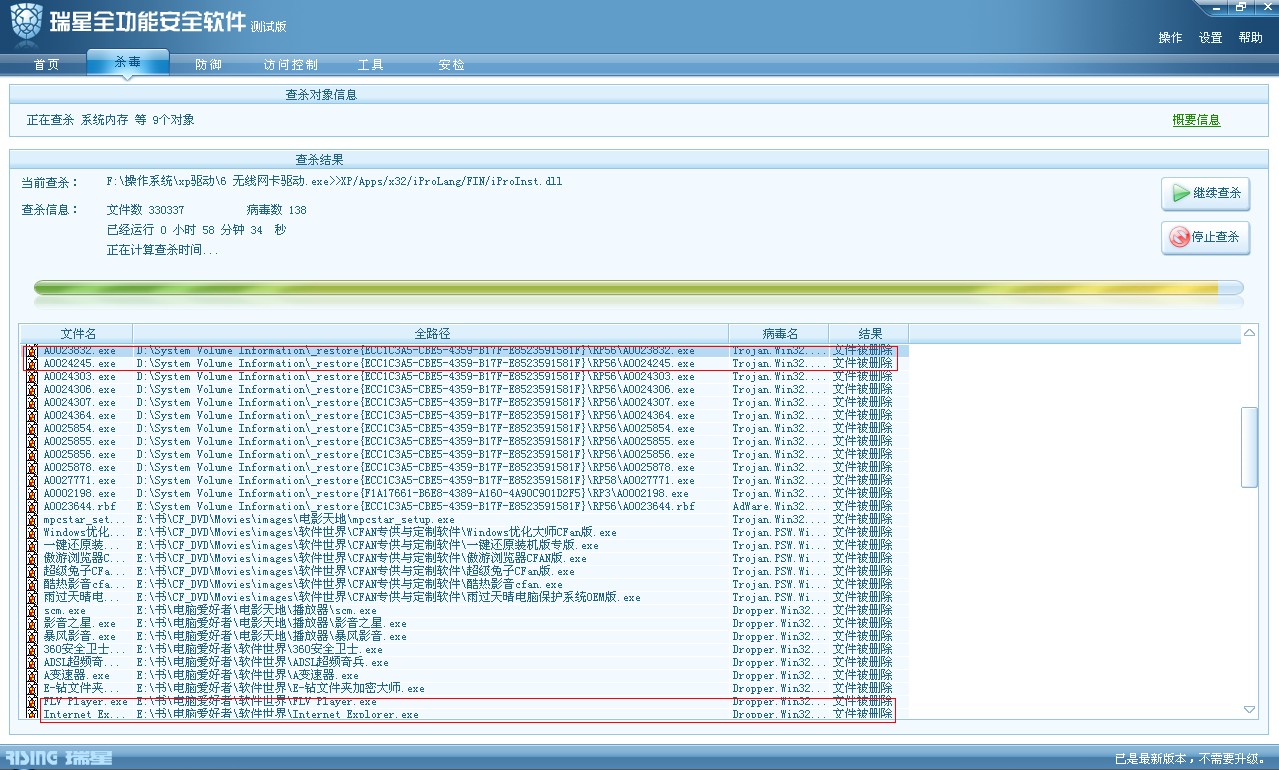Select the A0024364.exe row
1279x770 pixels.
point(466,416)
